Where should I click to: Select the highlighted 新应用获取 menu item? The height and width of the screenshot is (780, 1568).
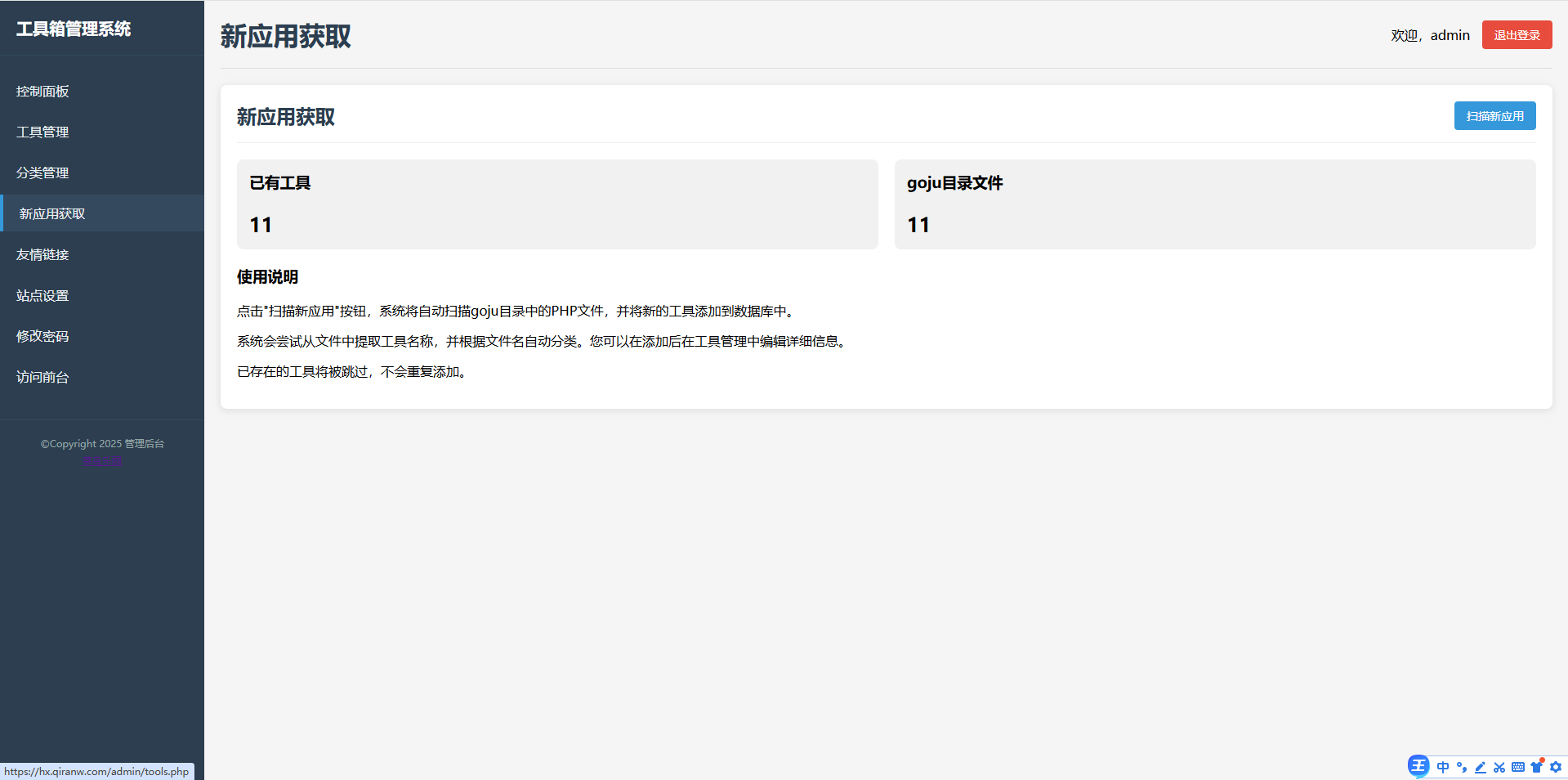[51, 213]
